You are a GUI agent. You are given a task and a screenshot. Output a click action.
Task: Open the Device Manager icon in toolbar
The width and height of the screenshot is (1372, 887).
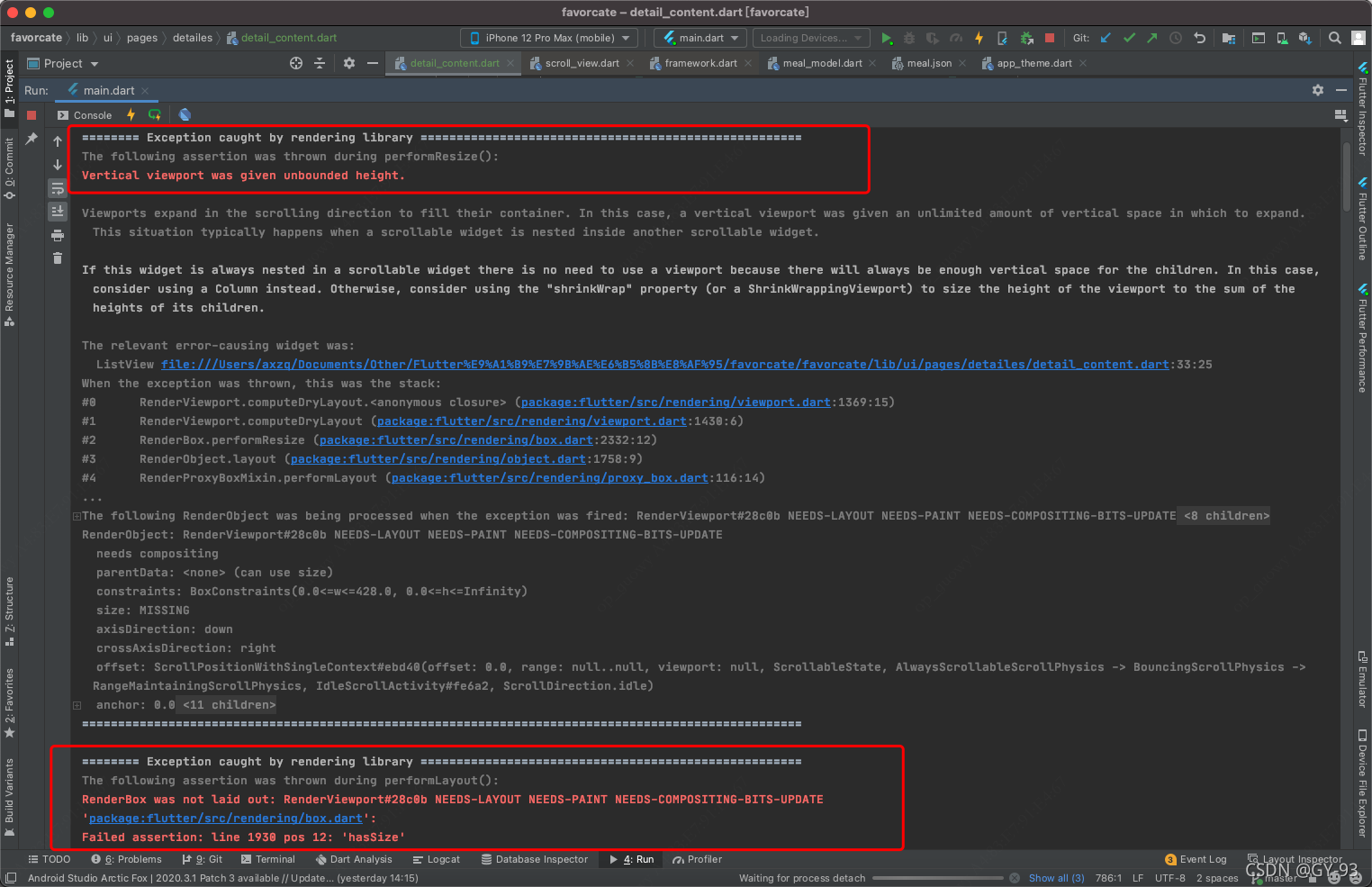(x=1282, y=38)
